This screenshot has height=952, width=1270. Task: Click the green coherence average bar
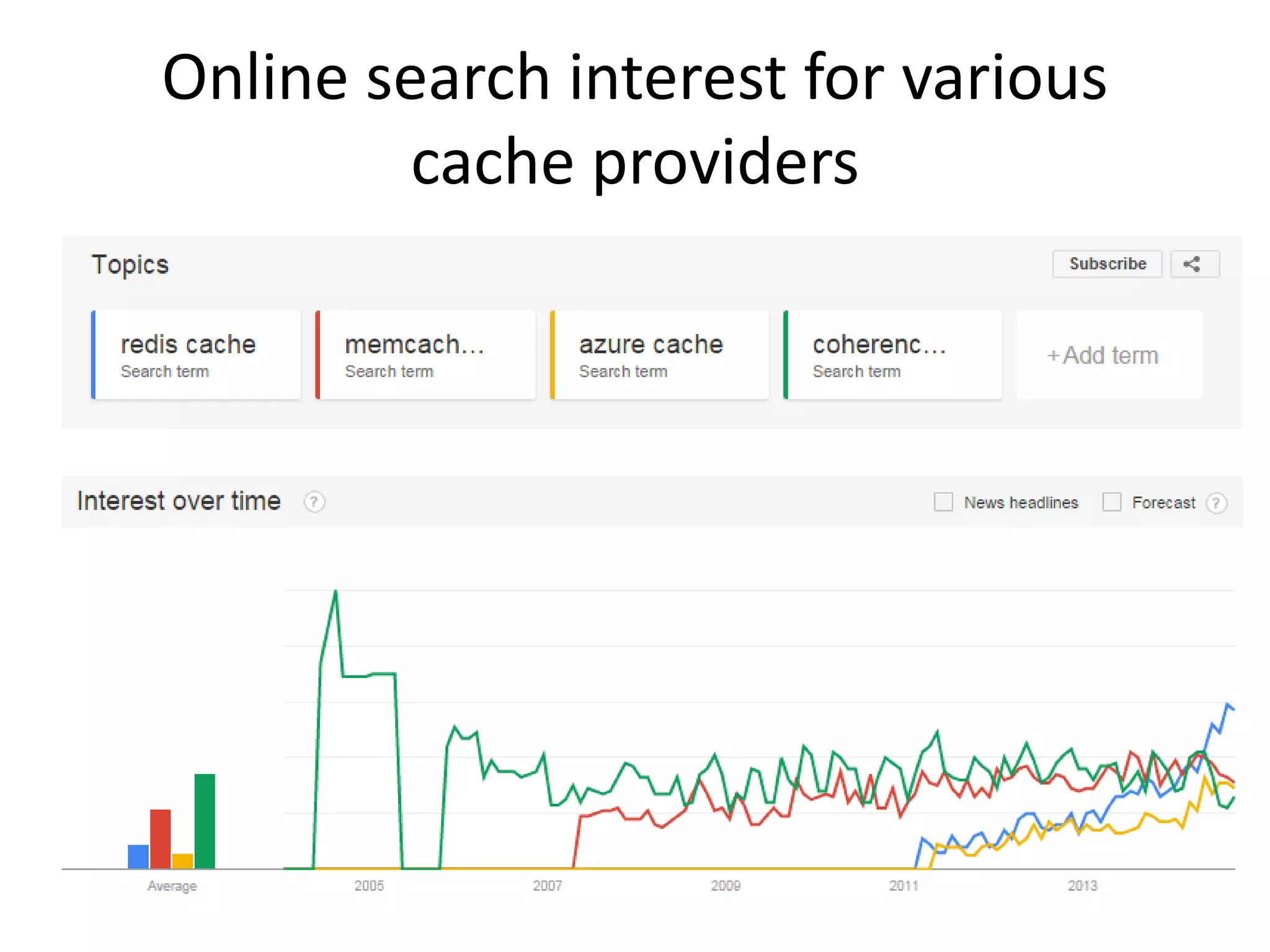[205, 821]
